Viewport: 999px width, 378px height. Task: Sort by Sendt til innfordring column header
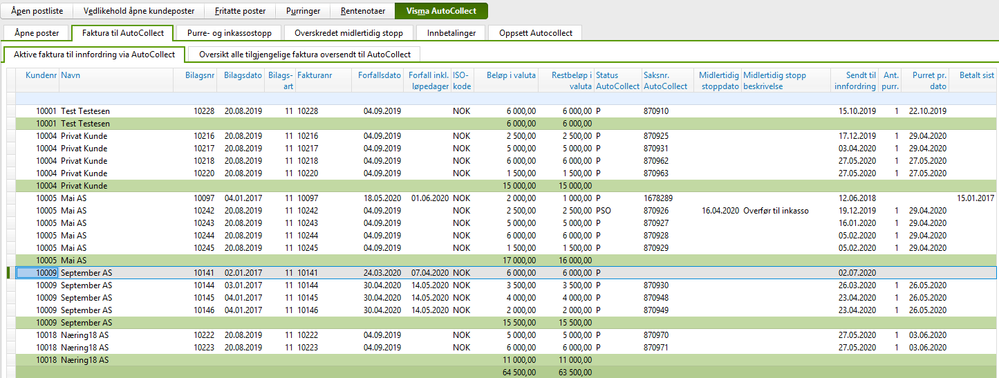[x=855, y=81]
